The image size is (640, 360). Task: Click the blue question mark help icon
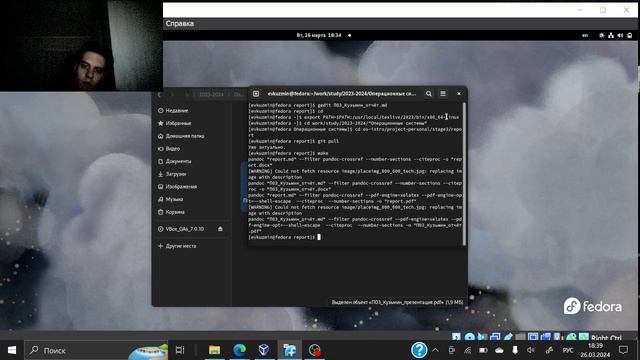[x=419, y=350]
